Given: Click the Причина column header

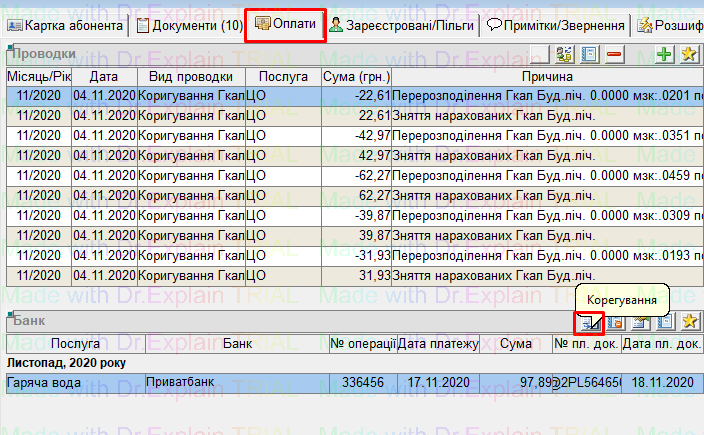Looking at the screenshot, I should click(547, 76).
